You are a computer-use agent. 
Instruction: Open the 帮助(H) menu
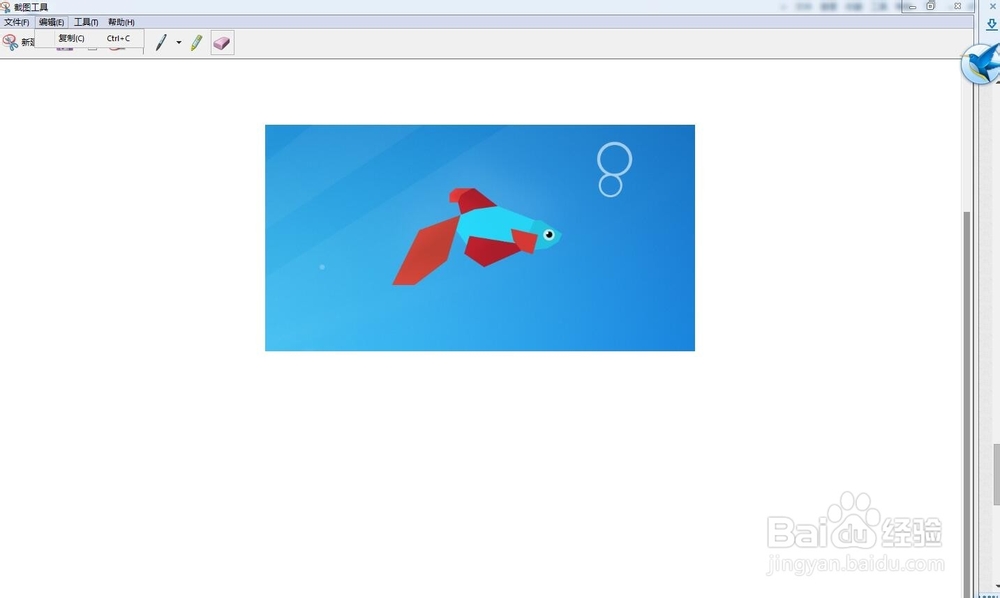pyautogui.click(x=121, y=22)
